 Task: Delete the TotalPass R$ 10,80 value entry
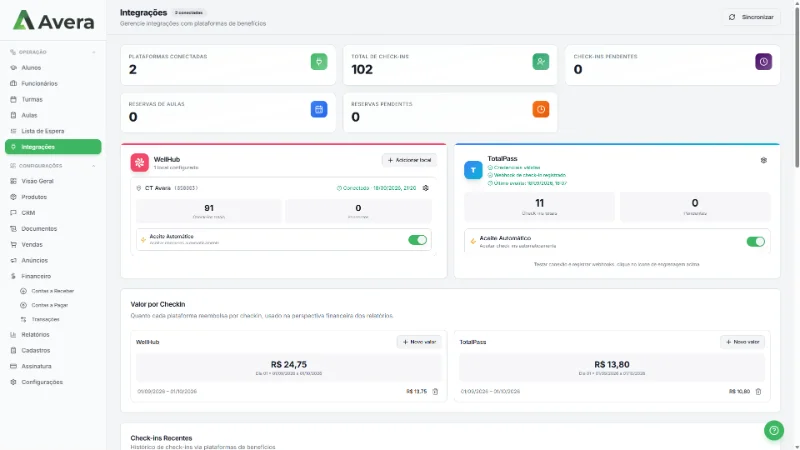click(758, 392)
